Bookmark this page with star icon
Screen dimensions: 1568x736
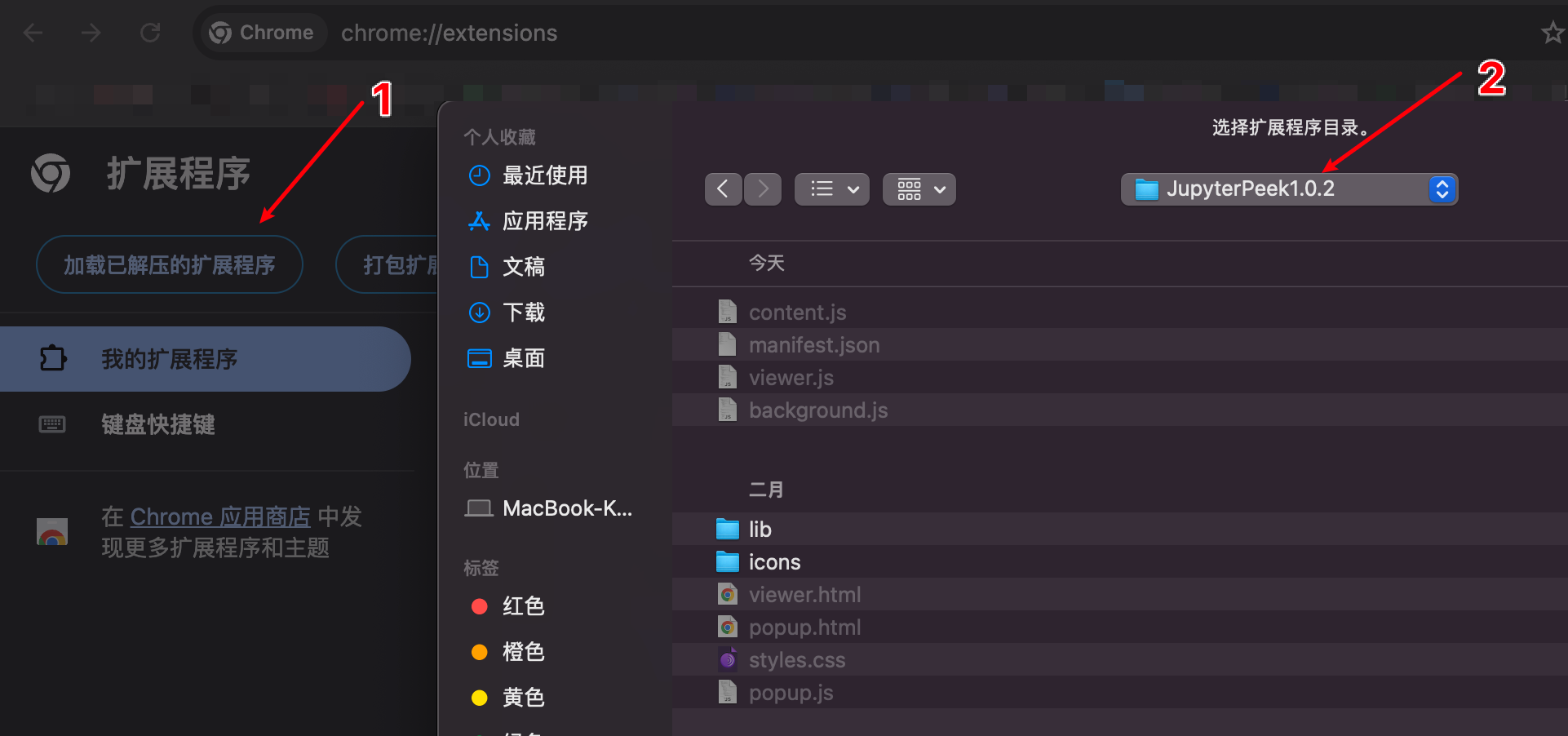[1552, 33]
